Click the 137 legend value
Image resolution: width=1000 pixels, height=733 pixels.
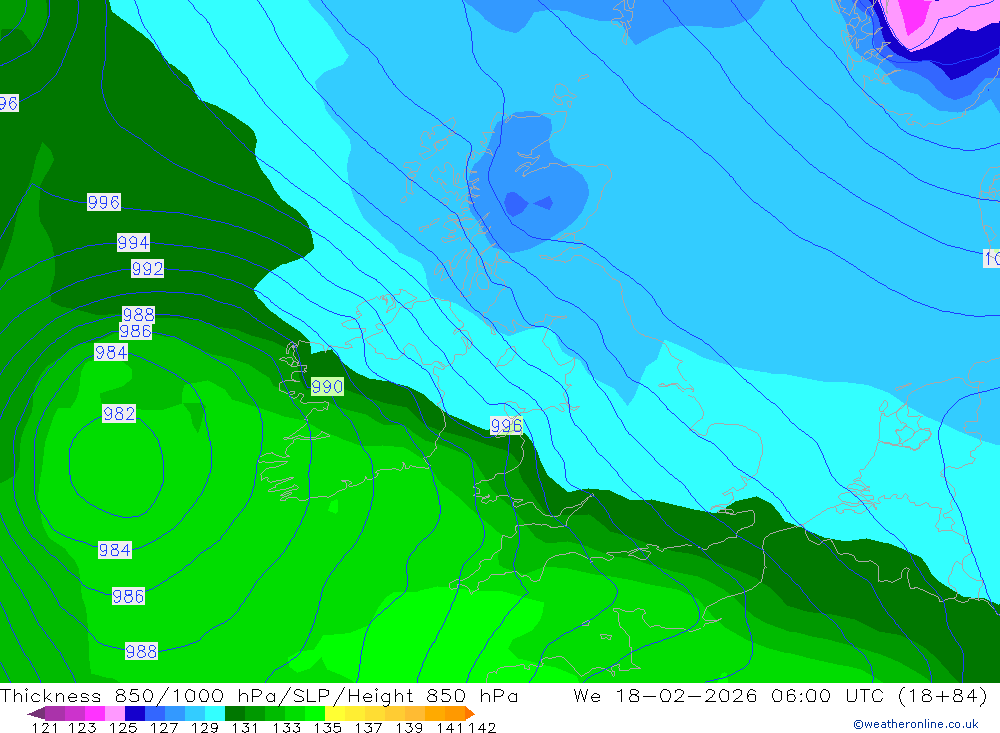[368, 728]
